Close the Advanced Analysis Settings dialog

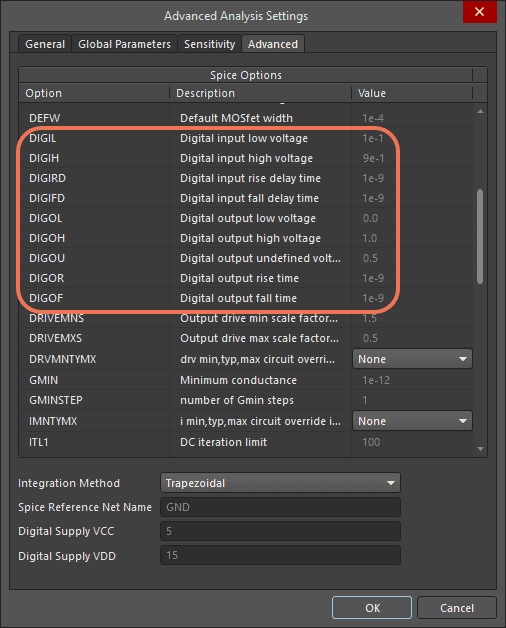point(480,12)
